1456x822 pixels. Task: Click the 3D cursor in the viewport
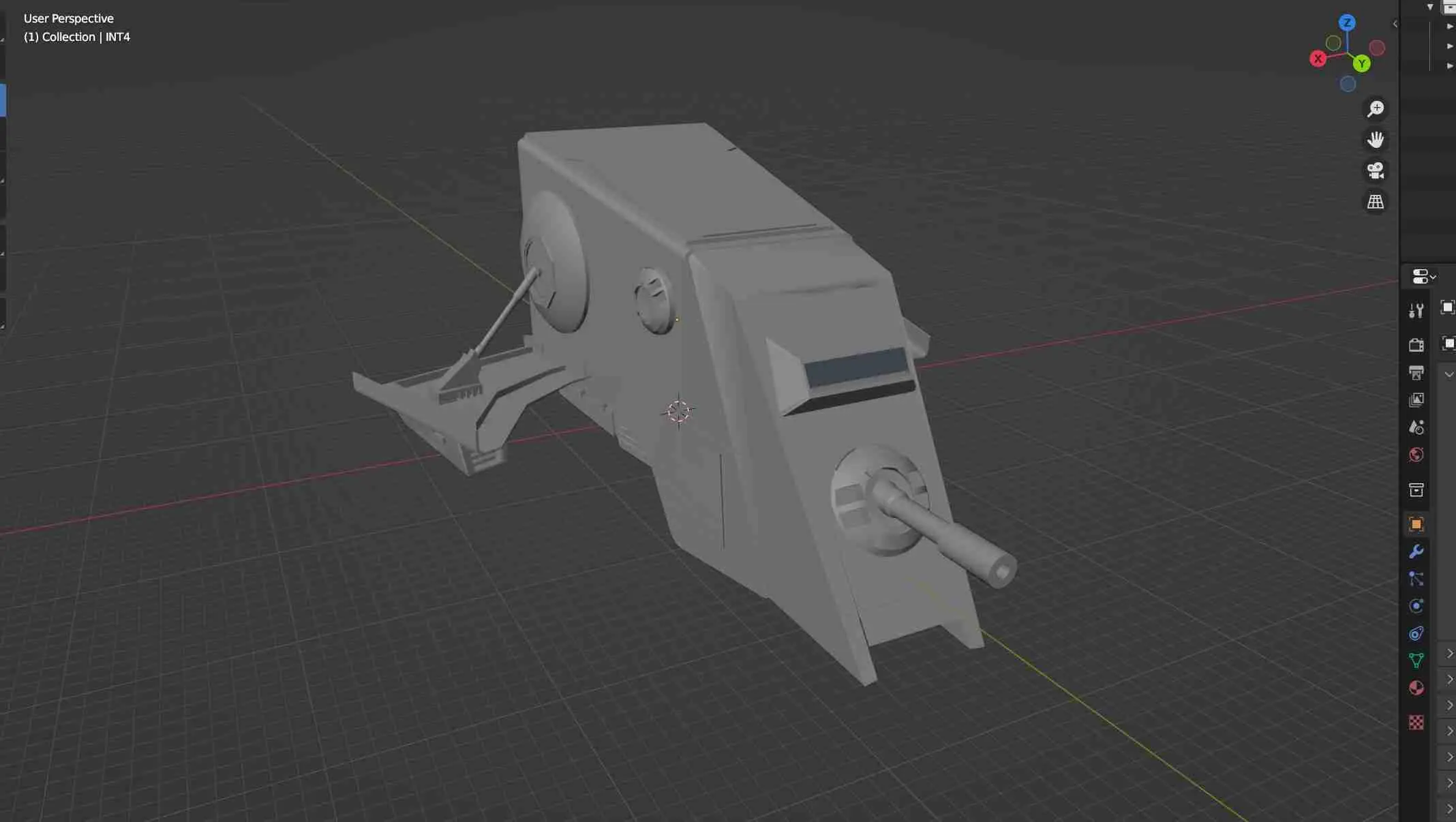(678, 411)
